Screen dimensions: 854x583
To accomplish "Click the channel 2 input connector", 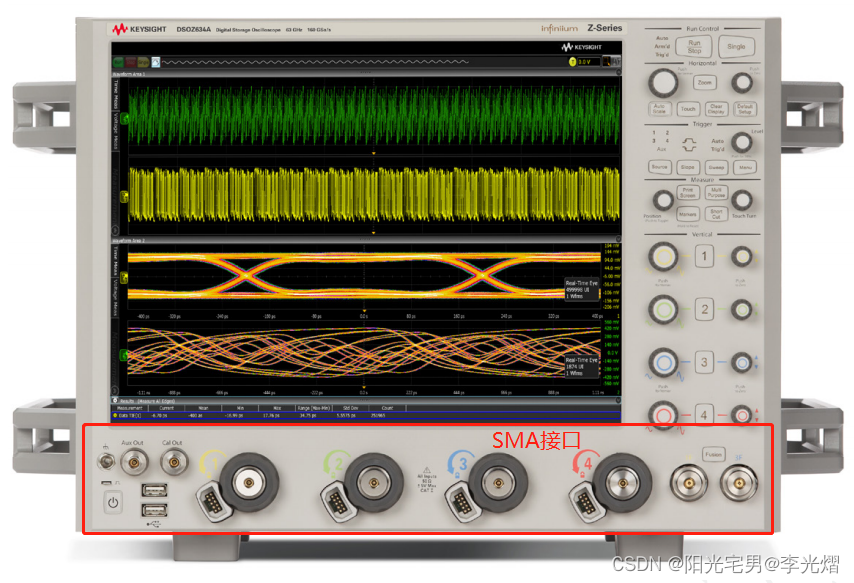I will coord(374,482).
